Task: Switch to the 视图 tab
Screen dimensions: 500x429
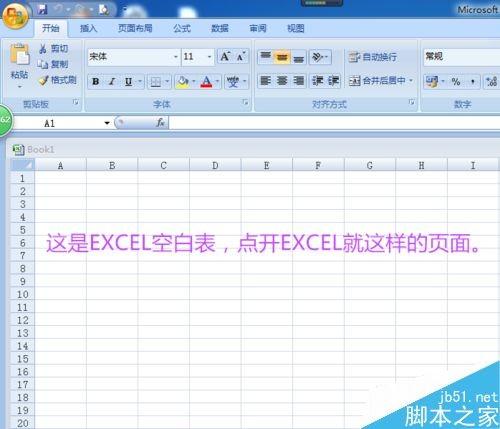Action: pyautogui.click(x=296, y=28)
